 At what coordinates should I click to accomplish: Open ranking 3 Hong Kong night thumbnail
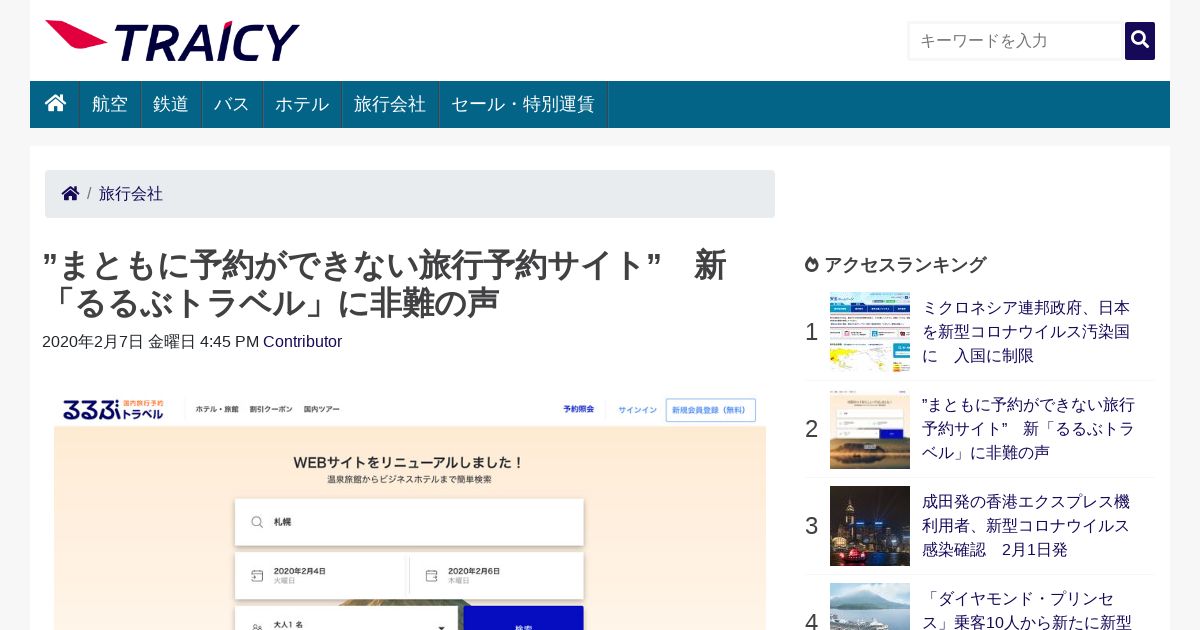tap(870, 526)
